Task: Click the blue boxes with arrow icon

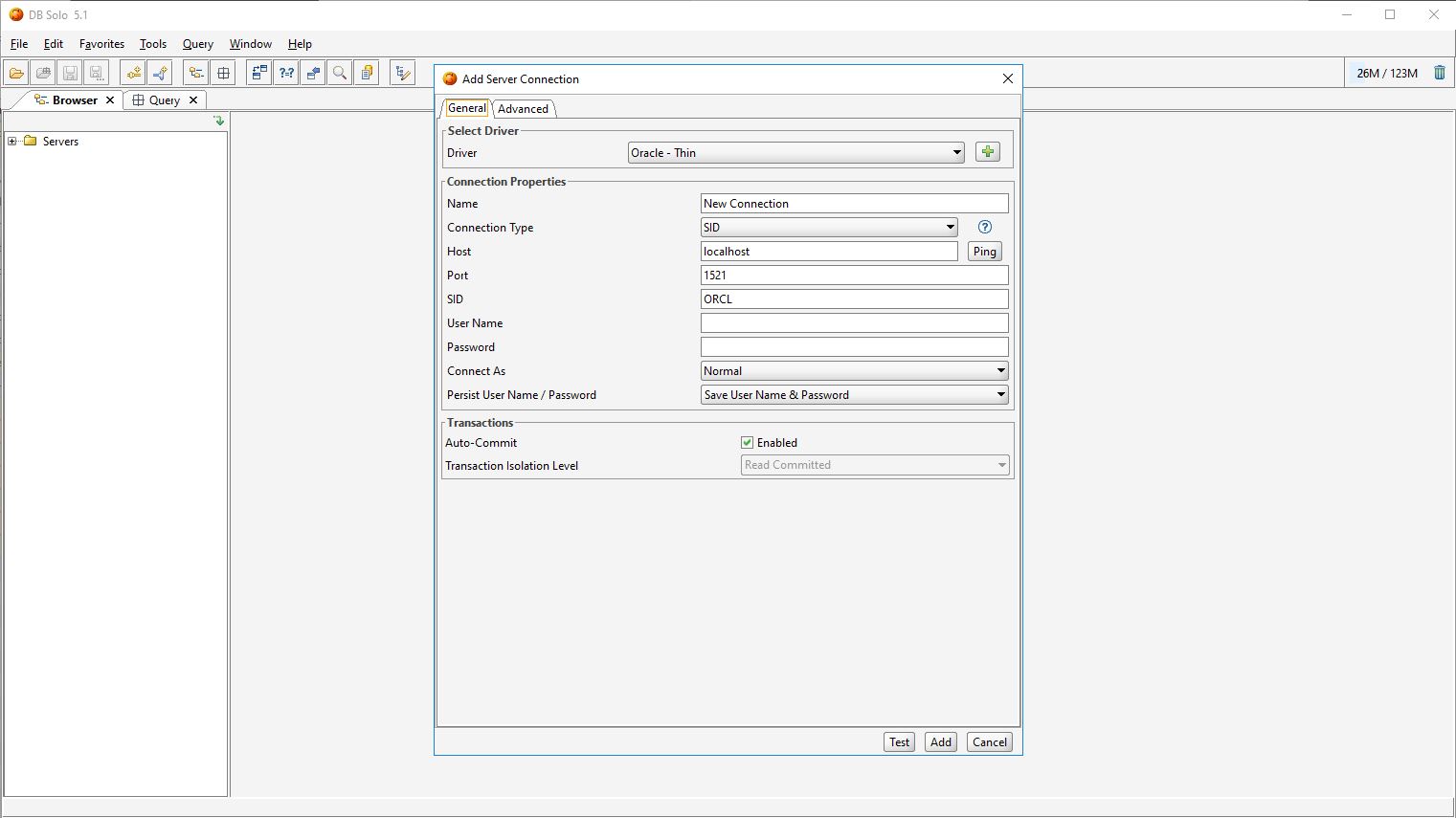Action: tap(313, 73)
